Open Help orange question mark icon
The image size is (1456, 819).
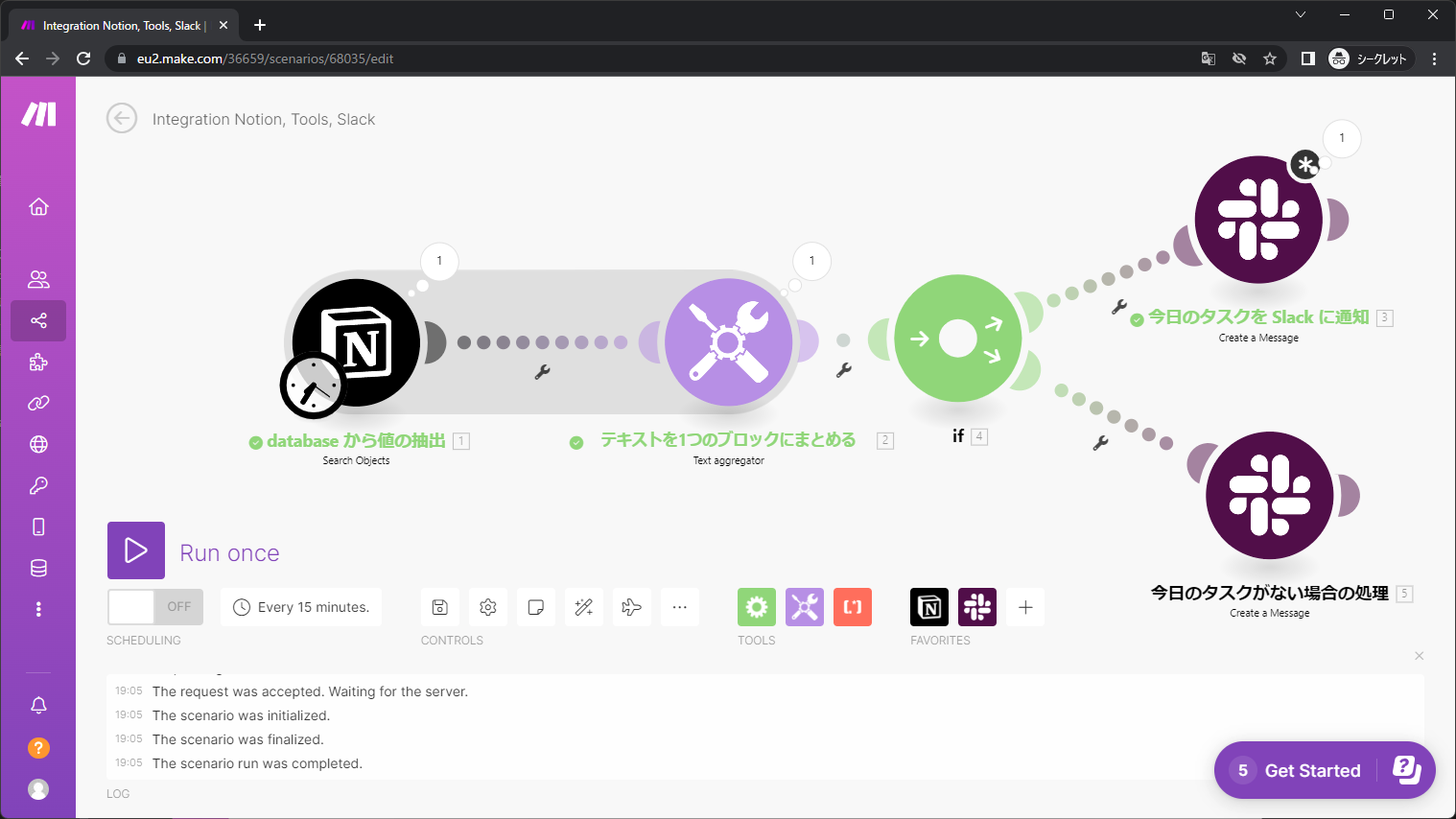(x=38, y=748)
